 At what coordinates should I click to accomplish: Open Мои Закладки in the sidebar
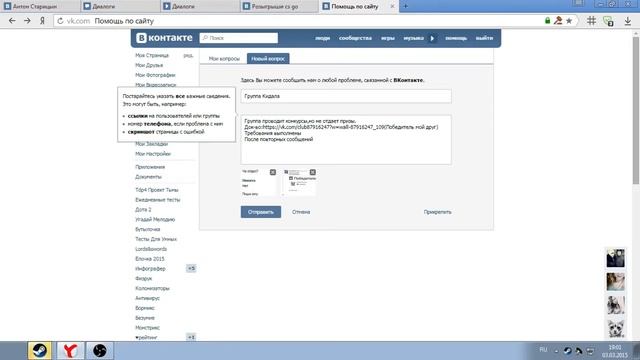coord(151,144)
